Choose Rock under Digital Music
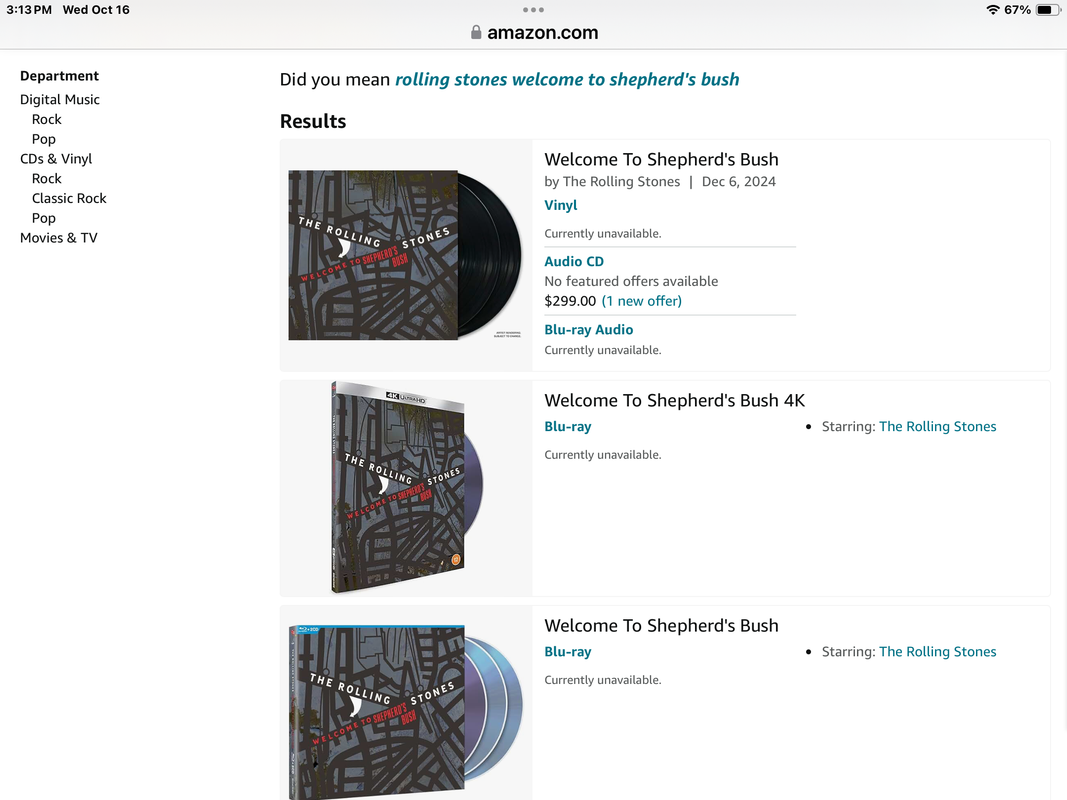 click(x=46, y=119)
